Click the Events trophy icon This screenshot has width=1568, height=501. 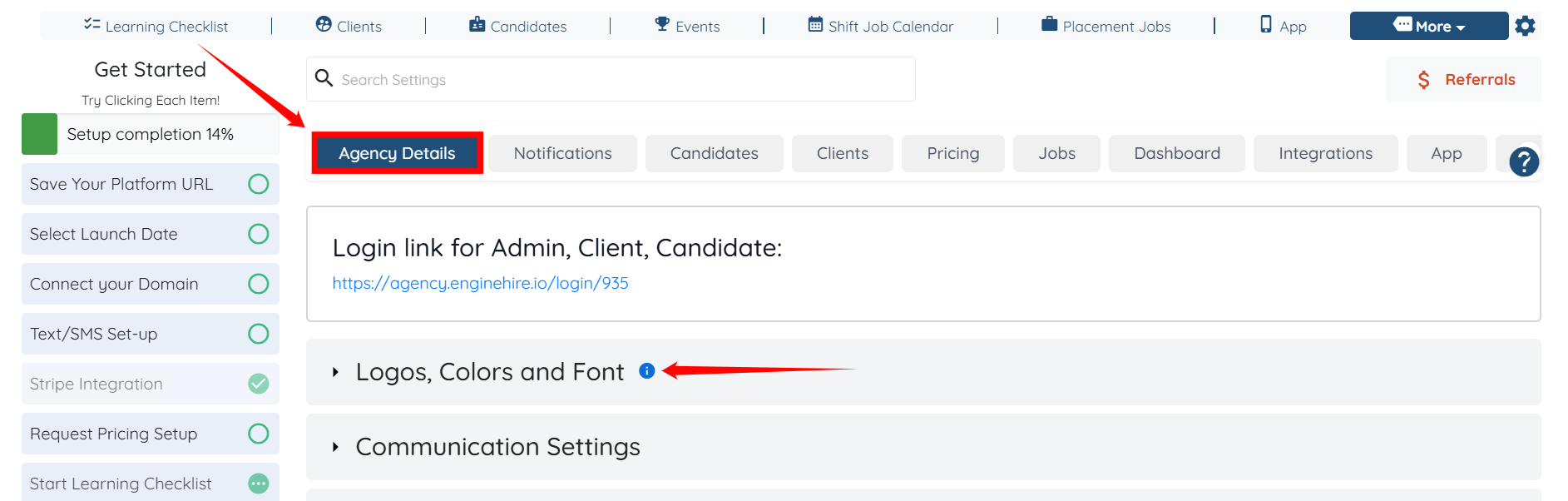662,24
